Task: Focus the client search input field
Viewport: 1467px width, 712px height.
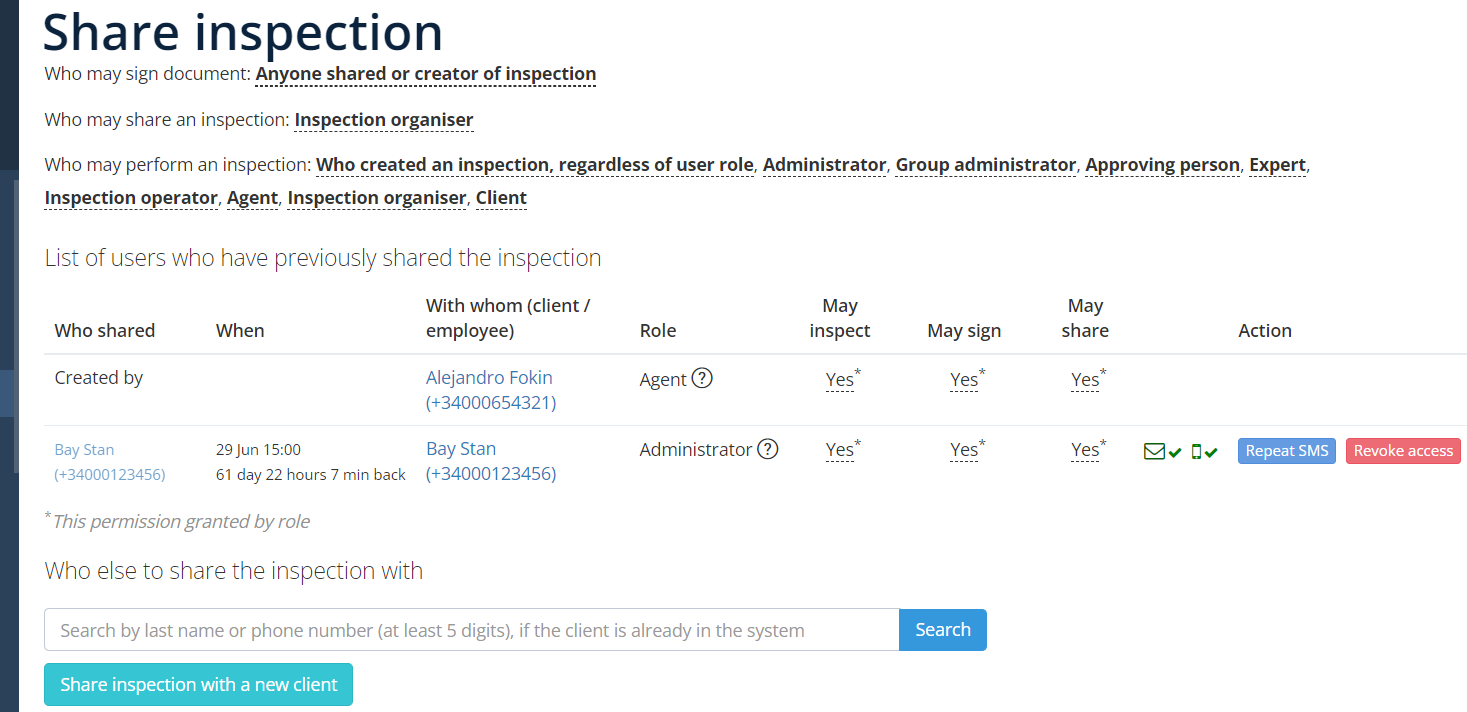Action: coord(472,630)
